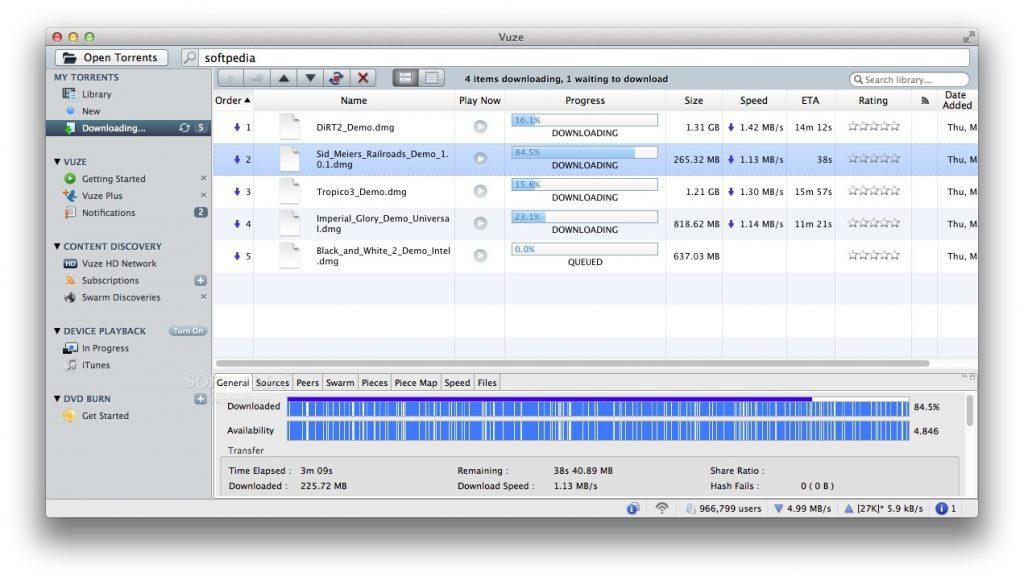
Task: Play Tropico3_Demo.dmg now
Action: tap(480, 191)
